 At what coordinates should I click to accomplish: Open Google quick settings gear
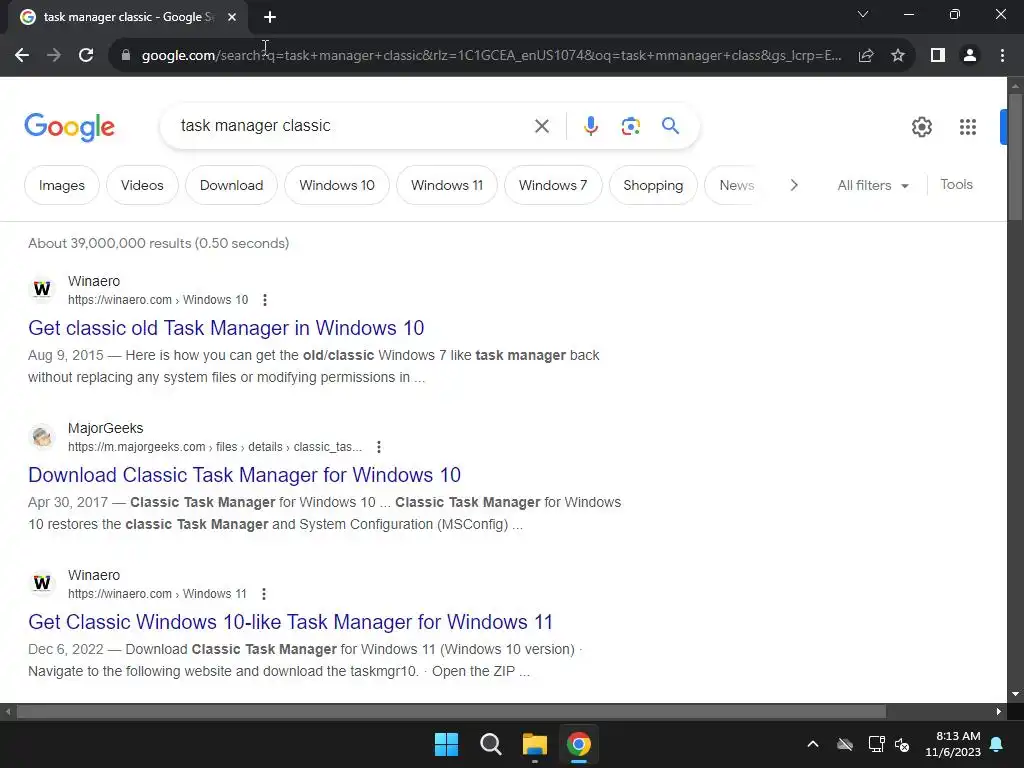click(x=921, y=127)
